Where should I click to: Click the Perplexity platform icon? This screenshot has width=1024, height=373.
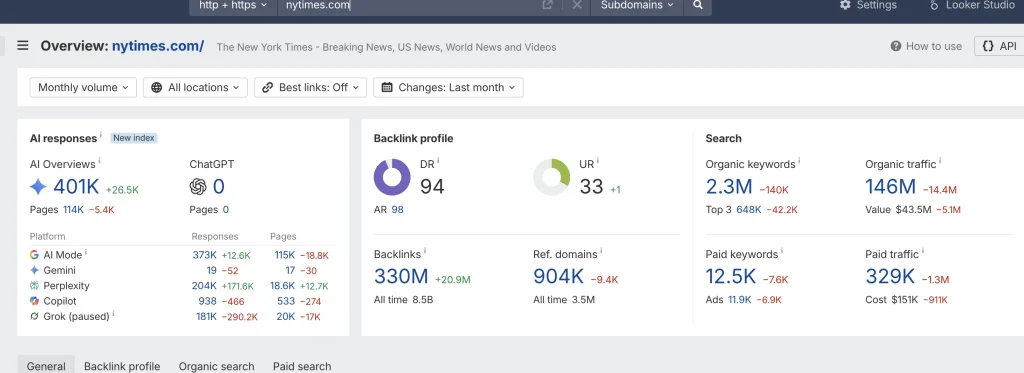(x=35, y=285)
